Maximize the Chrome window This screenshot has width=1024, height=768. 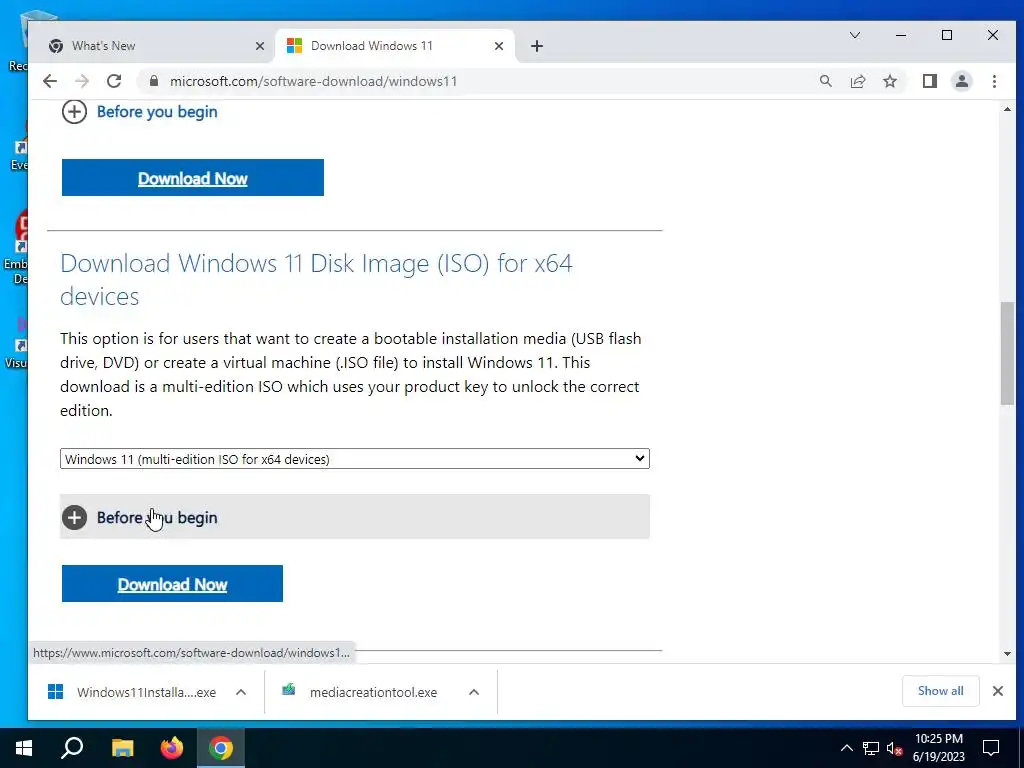[946, 35]
